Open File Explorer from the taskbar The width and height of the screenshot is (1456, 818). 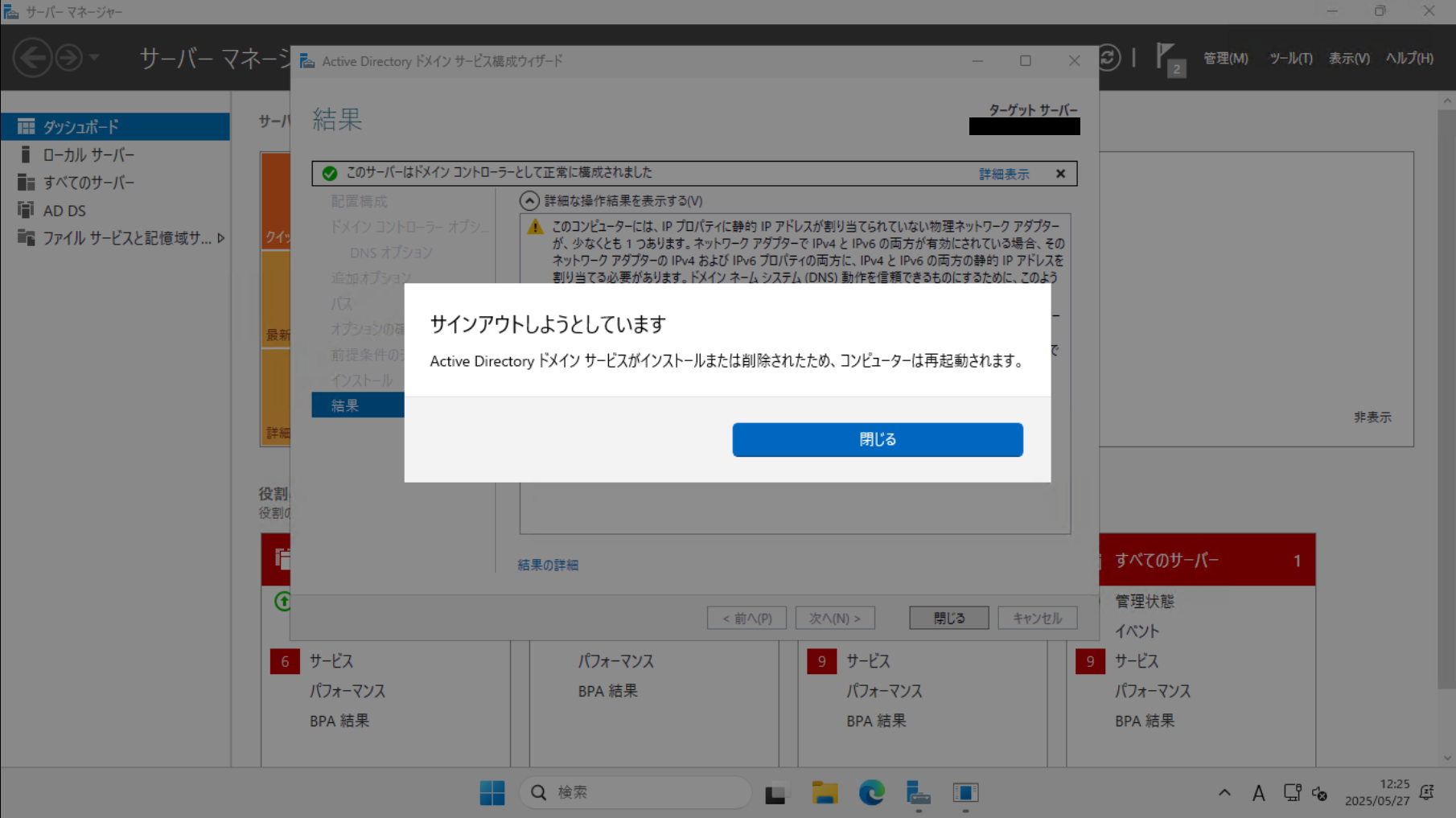(823, 792)
